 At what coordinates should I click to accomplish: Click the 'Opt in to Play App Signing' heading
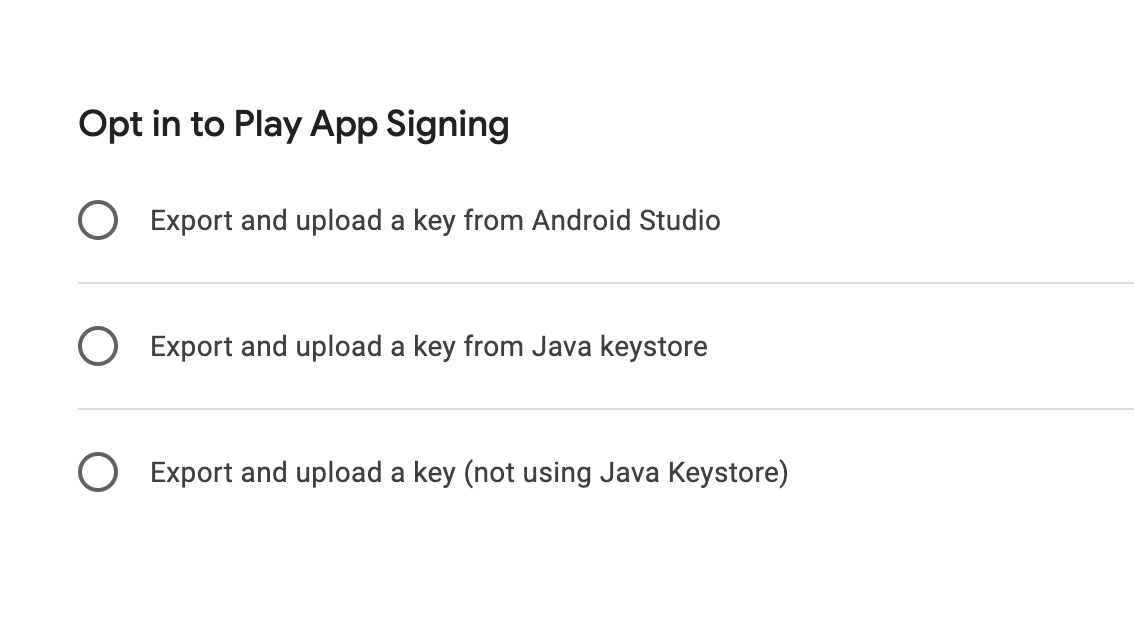point(294,124)
